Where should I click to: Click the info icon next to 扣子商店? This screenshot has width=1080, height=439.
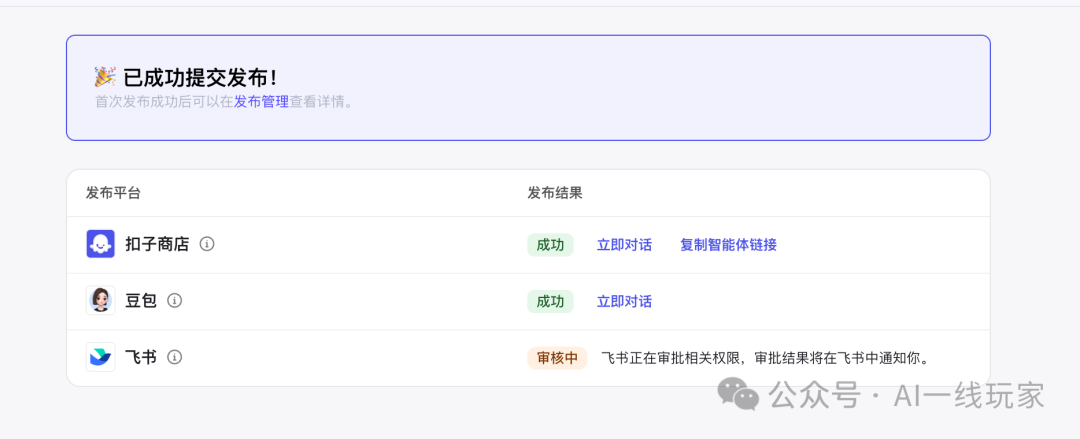point(207,244)
